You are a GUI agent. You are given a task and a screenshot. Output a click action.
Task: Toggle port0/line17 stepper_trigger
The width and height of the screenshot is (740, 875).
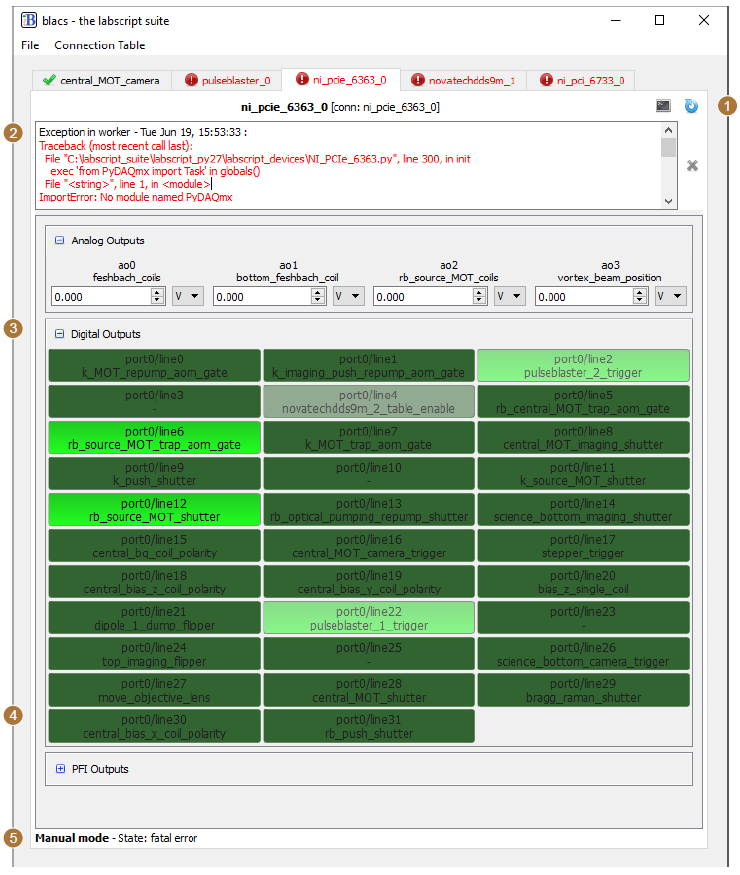pos(583,546)
